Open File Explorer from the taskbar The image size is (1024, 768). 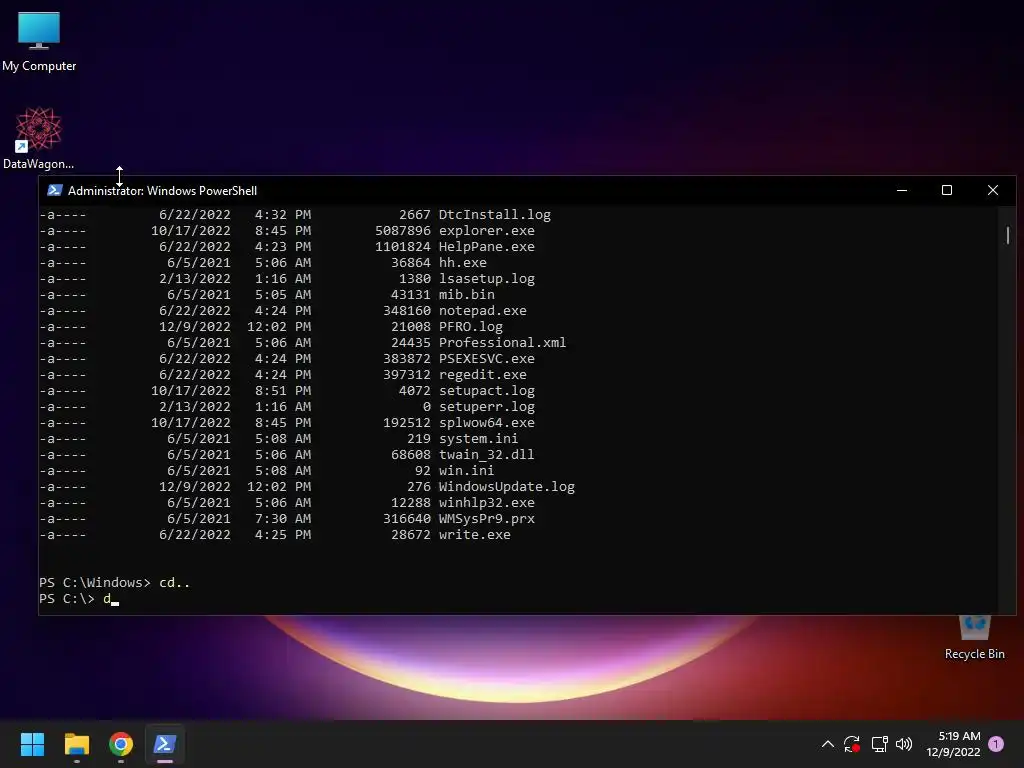(x=76, y=744)
